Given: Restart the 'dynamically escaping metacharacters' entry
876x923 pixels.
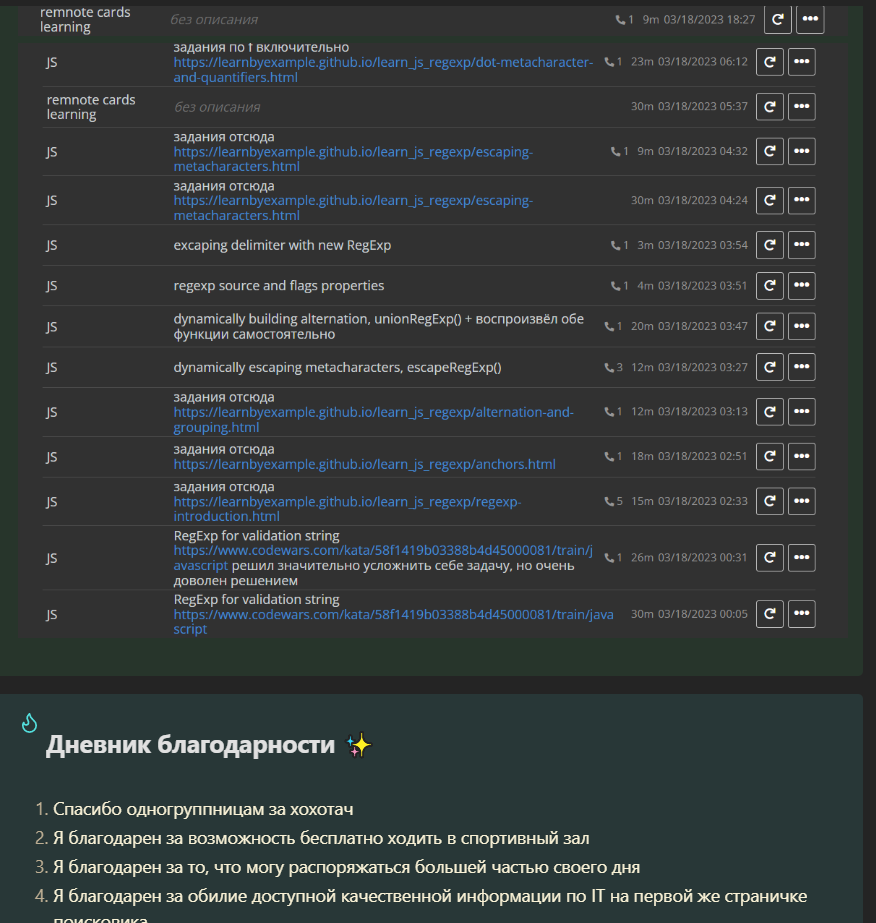Looking at the screenshot, I should point(769,367).
